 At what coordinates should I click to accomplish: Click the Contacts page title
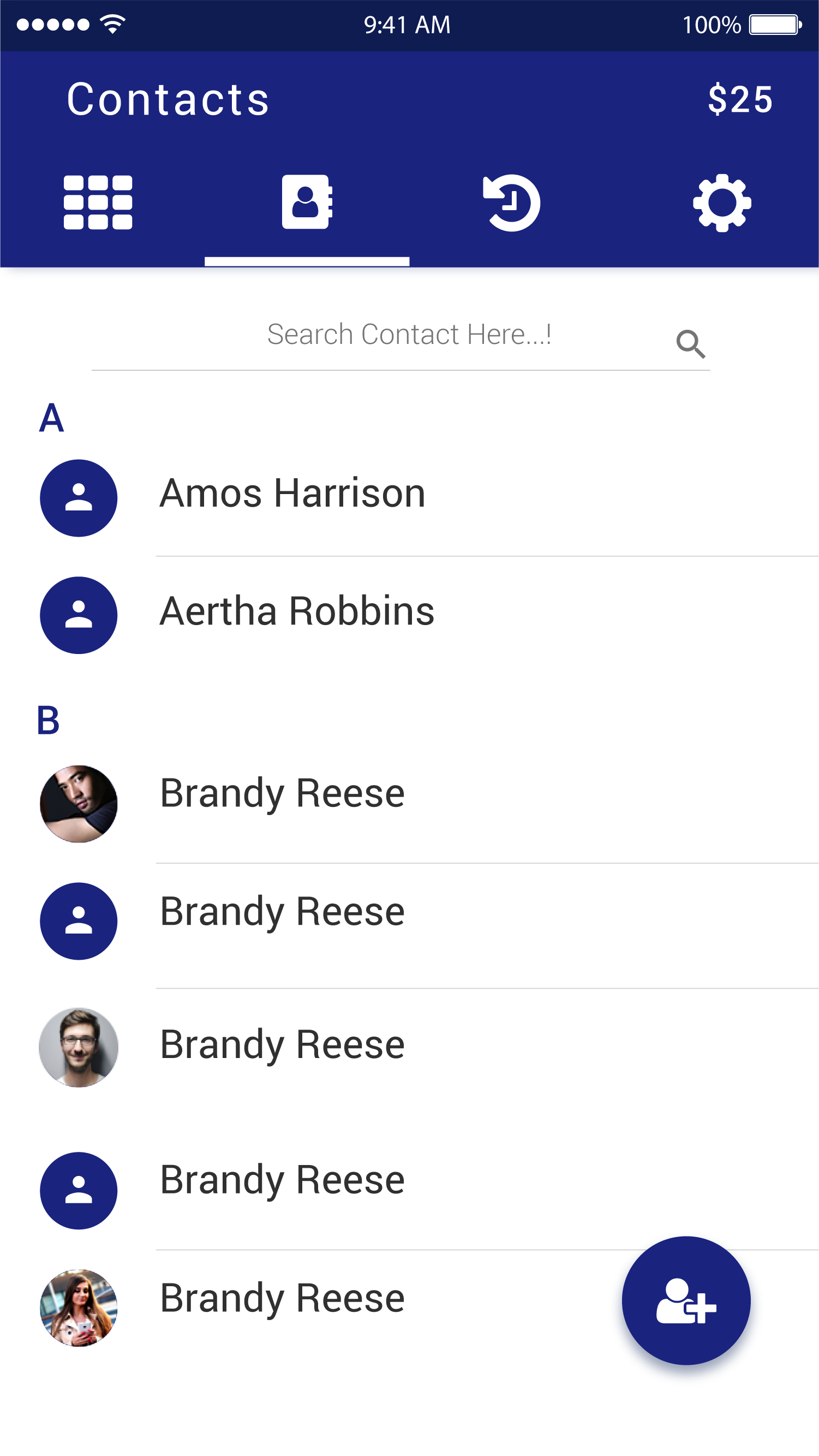[168, 99]
